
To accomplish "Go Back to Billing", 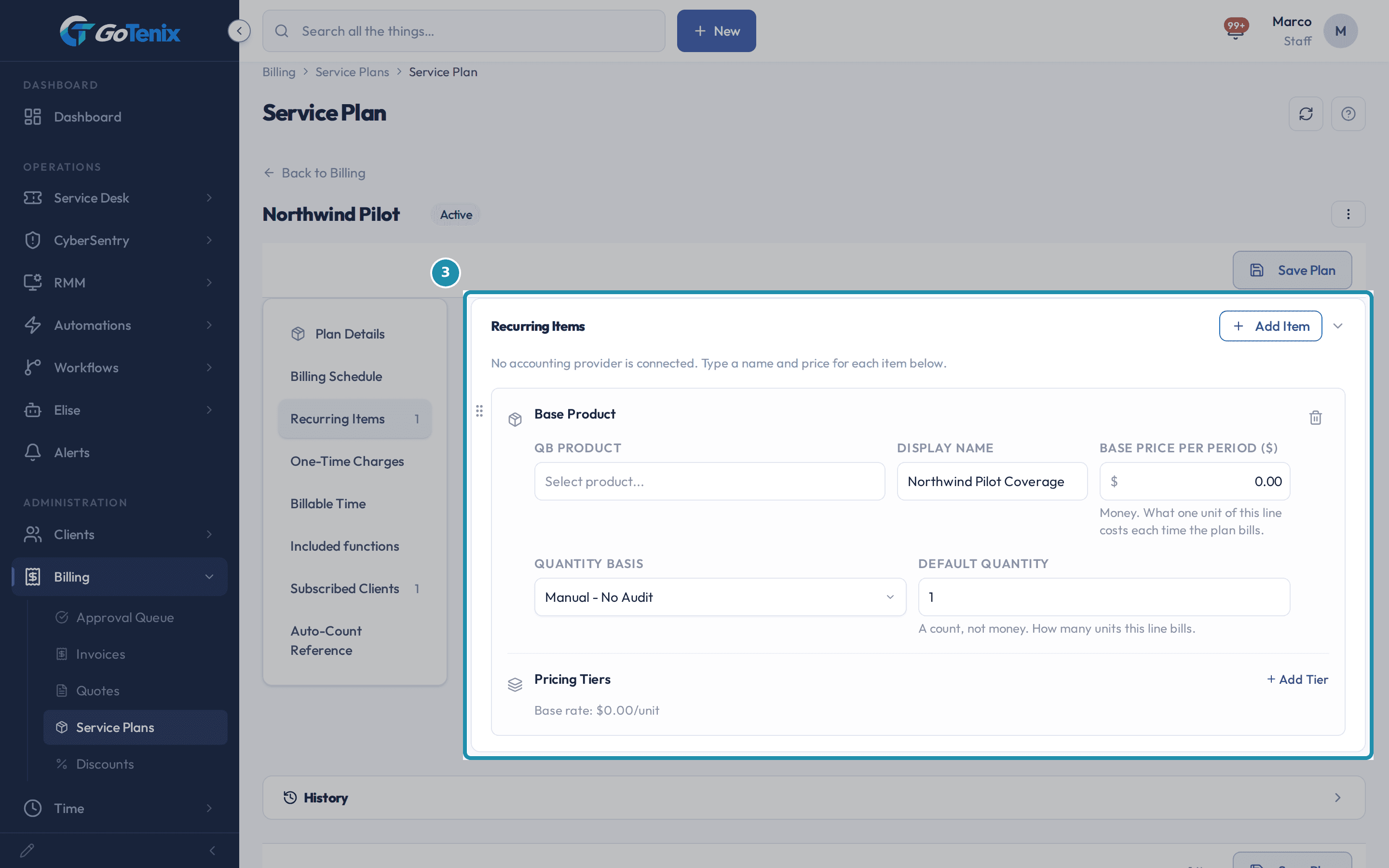I will (x=314, y=173).
